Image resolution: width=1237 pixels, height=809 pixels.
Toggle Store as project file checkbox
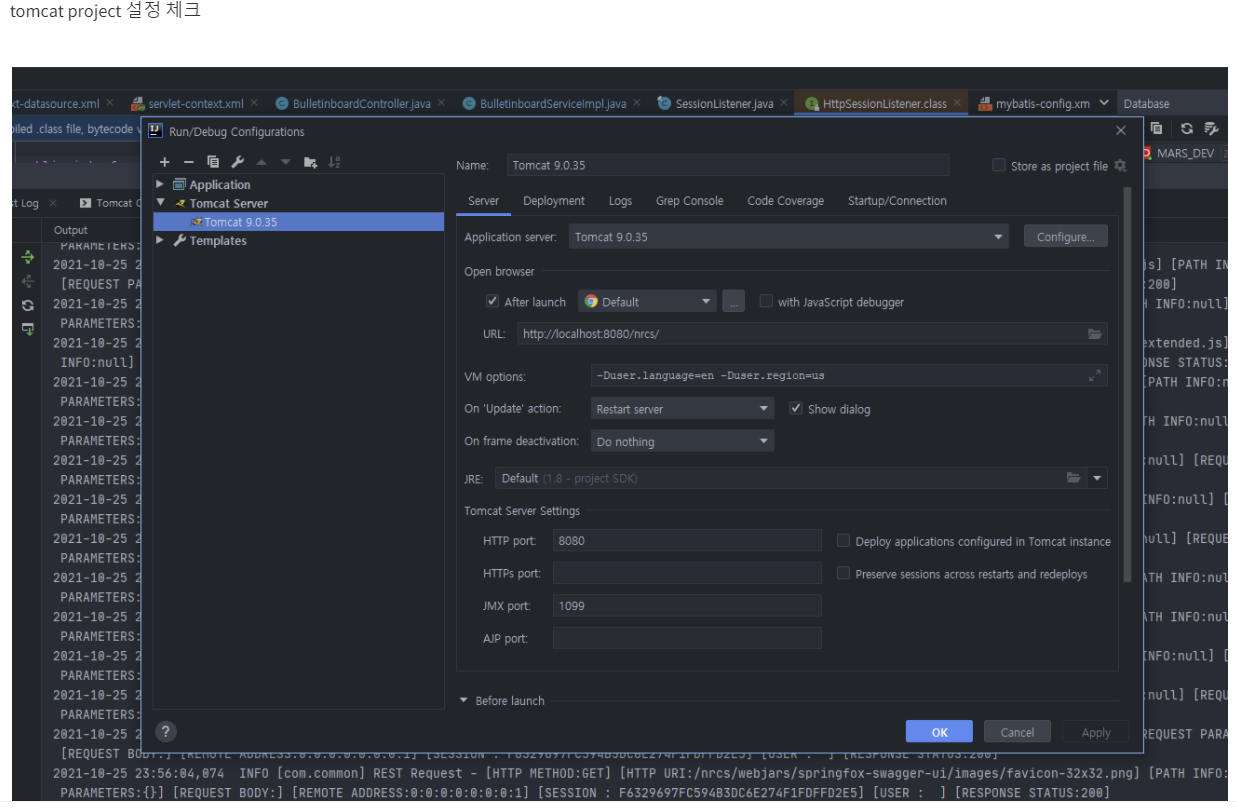click(x=998, y=165)
